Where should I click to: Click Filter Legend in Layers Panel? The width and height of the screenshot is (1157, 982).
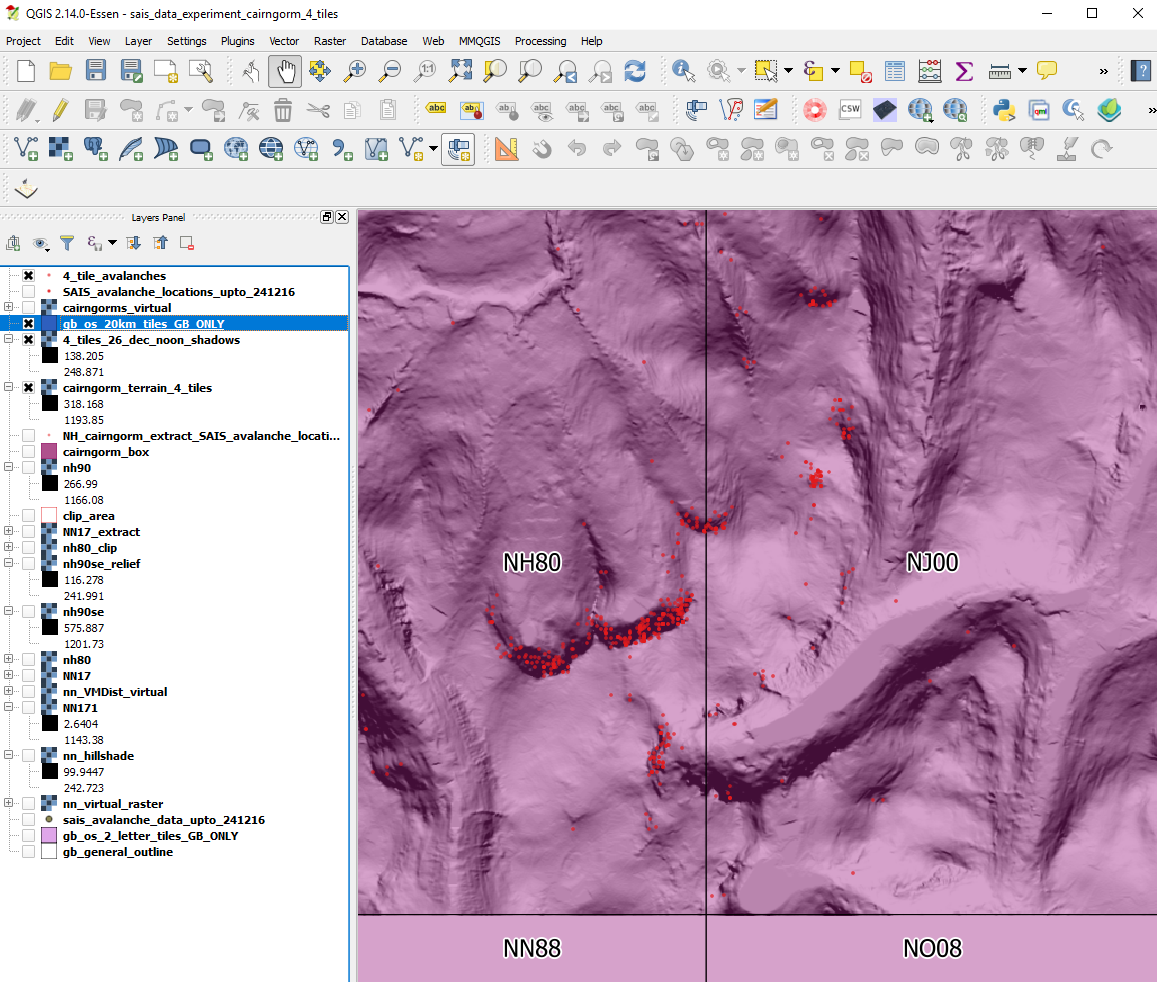(x=67, y=242)
